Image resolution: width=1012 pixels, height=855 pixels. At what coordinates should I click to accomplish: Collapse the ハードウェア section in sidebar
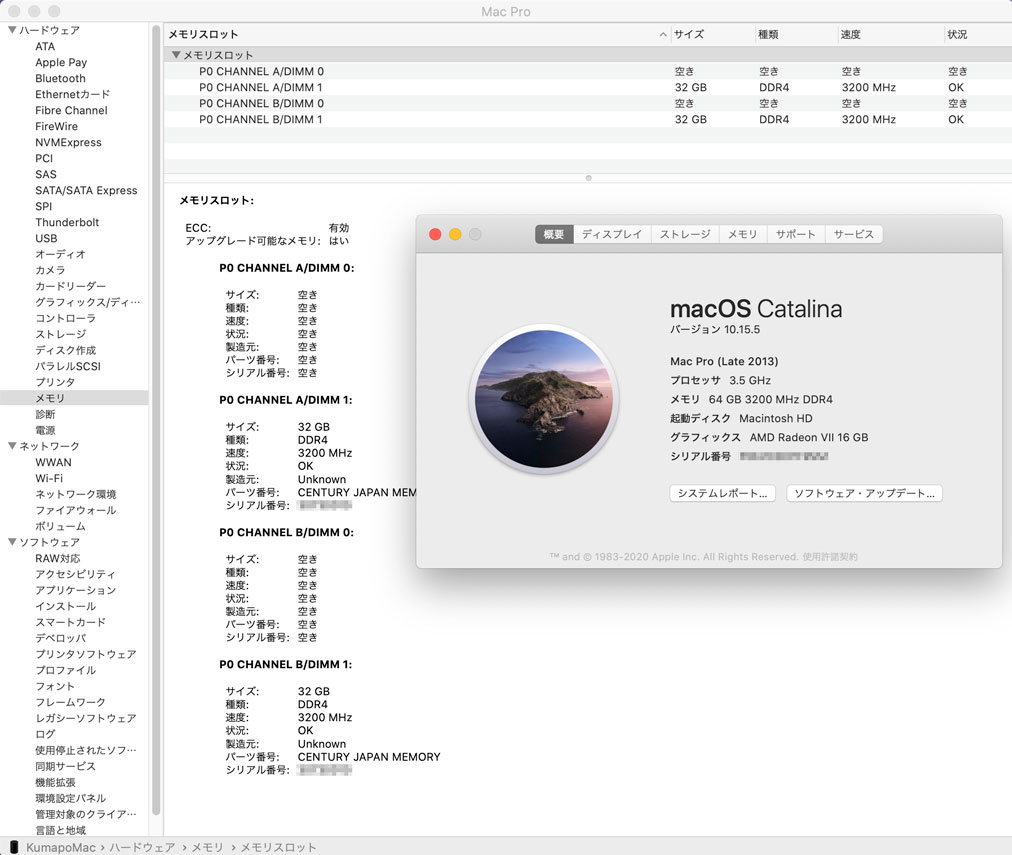click(12, 30)
